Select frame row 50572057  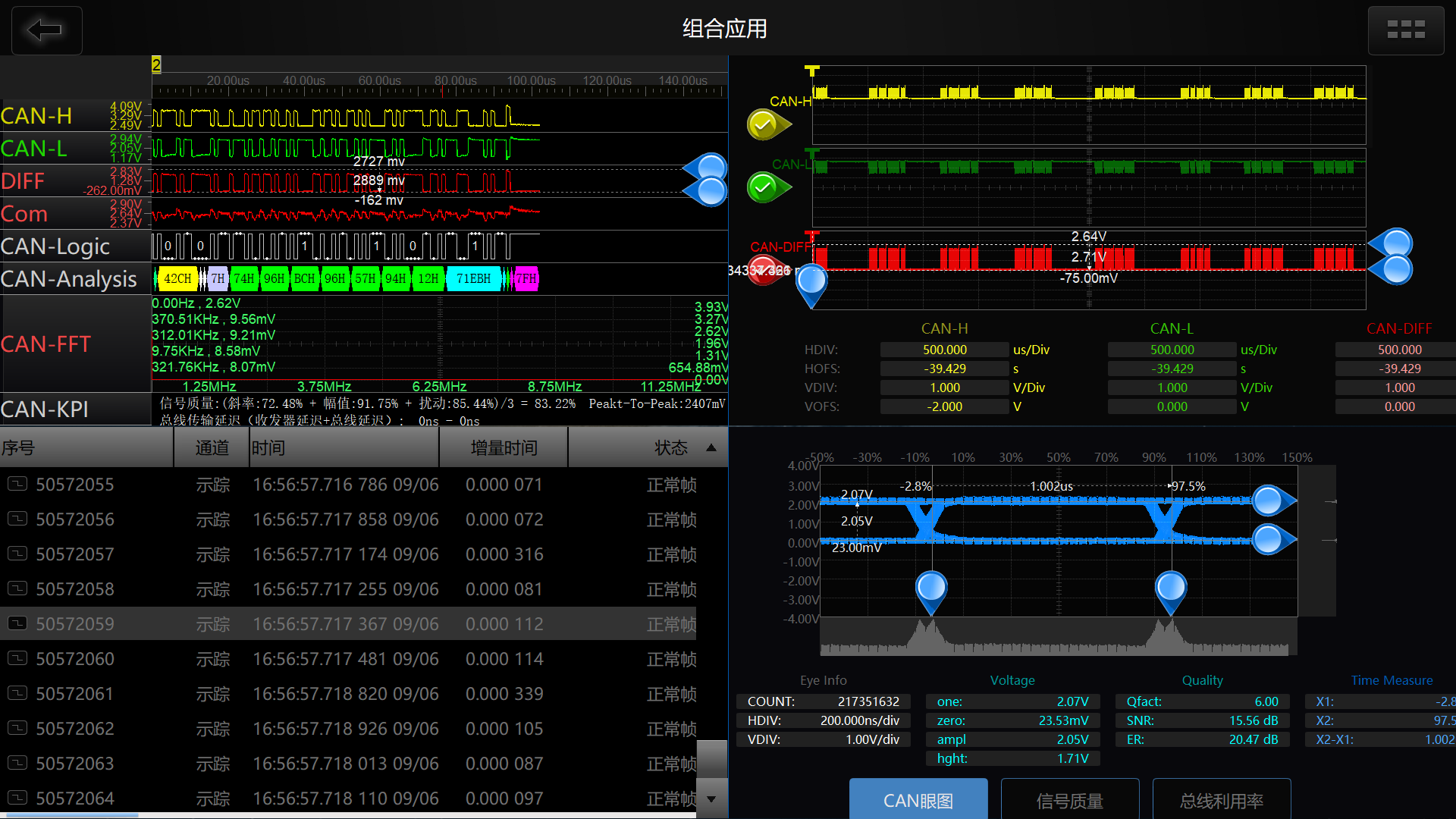coord(348,554)
